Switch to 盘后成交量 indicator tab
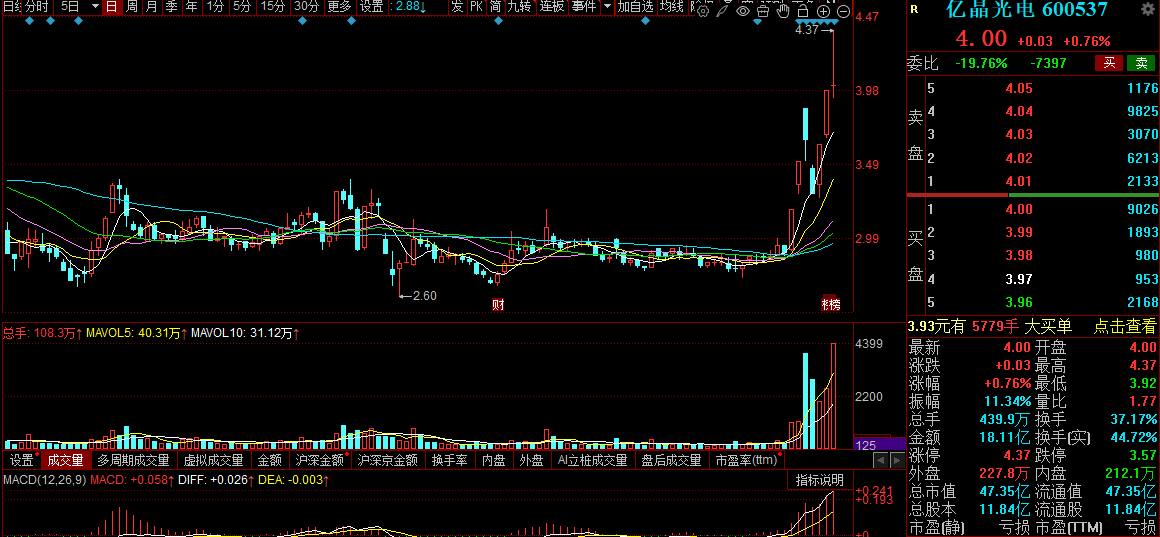This screenshot has width=1160, height=537. [671, 460]
